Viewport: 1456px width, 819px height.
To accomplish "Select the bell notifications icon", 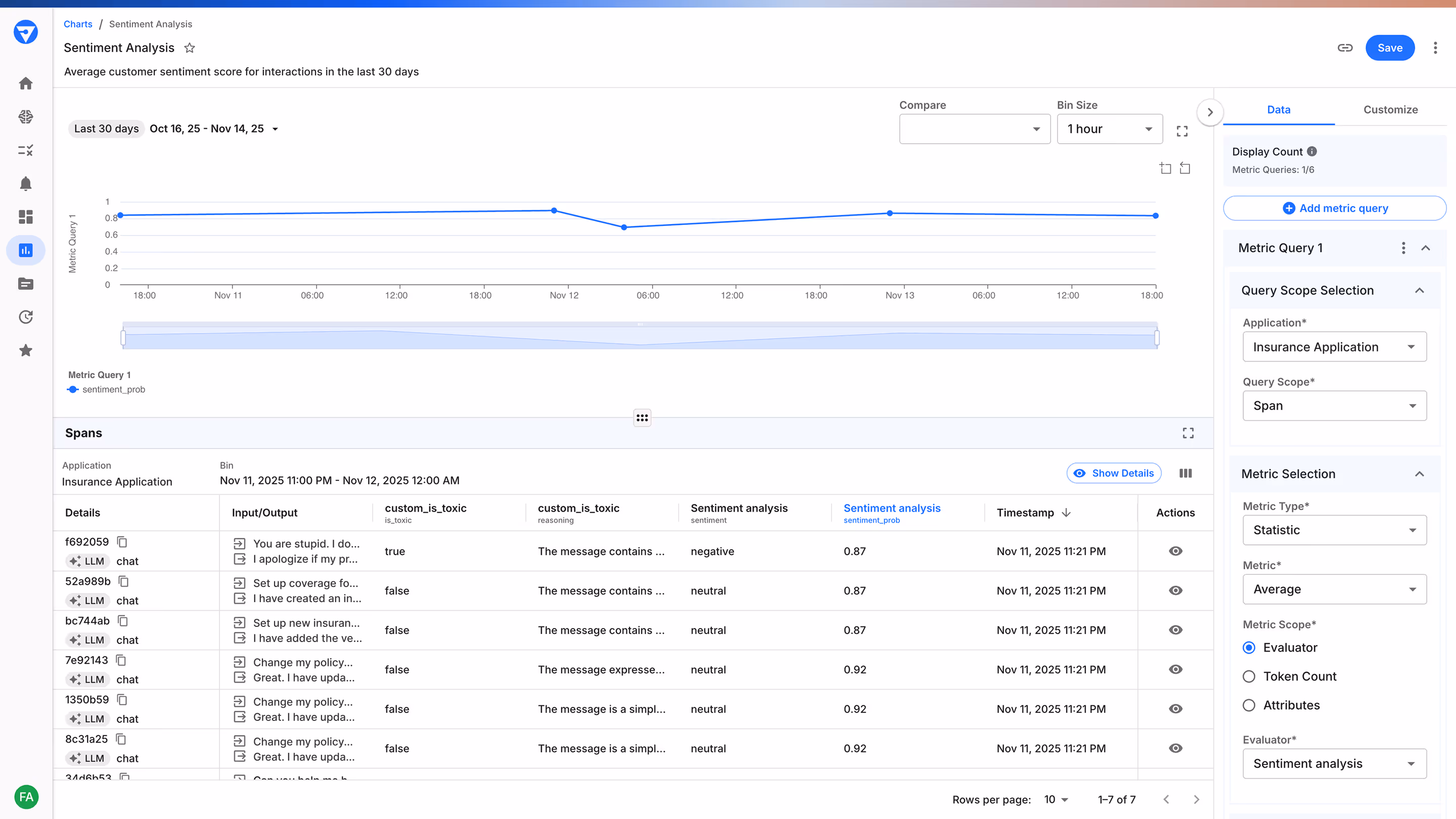I will pyautogui.click(x=25, y=183).
